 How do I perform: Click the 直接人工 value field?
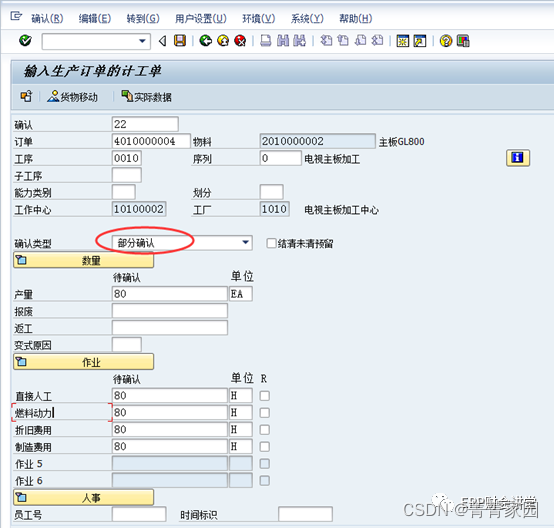tap(170, 395)
